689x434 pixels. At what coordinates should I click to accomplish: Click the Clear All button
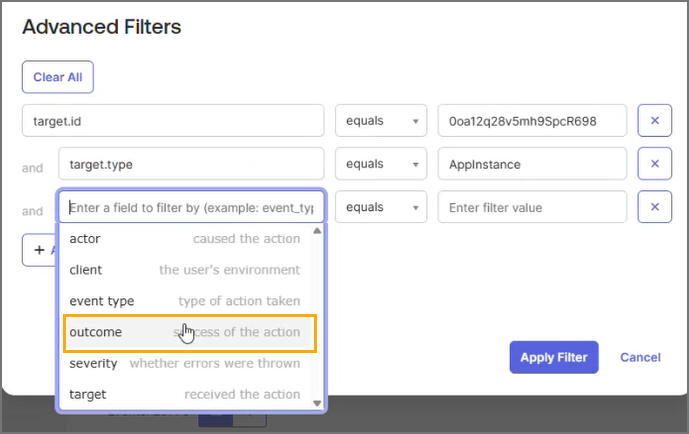[58, 77]
